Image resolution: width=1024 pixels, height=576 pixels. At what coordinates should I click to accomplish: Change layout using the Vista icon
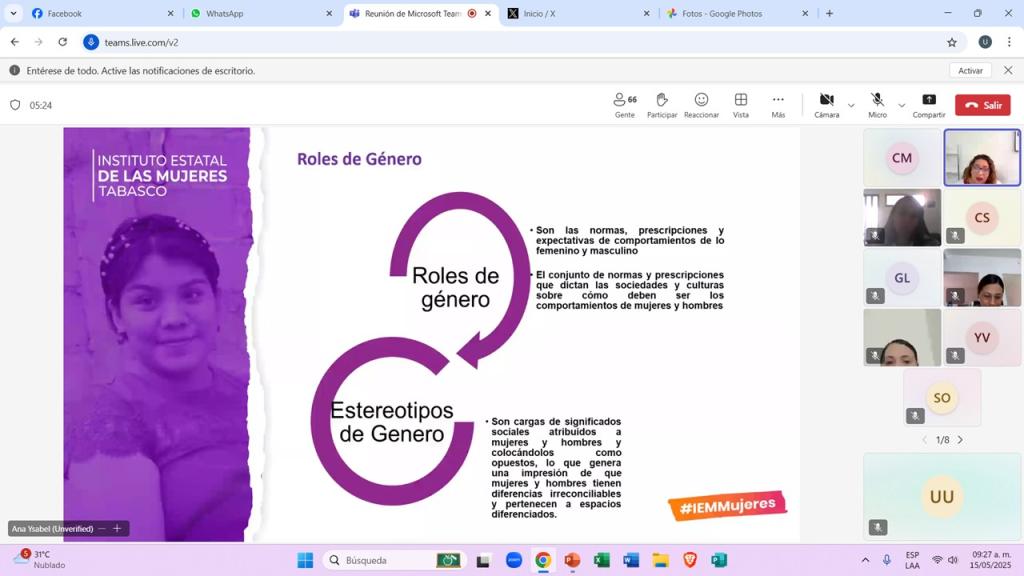[740, 104]
